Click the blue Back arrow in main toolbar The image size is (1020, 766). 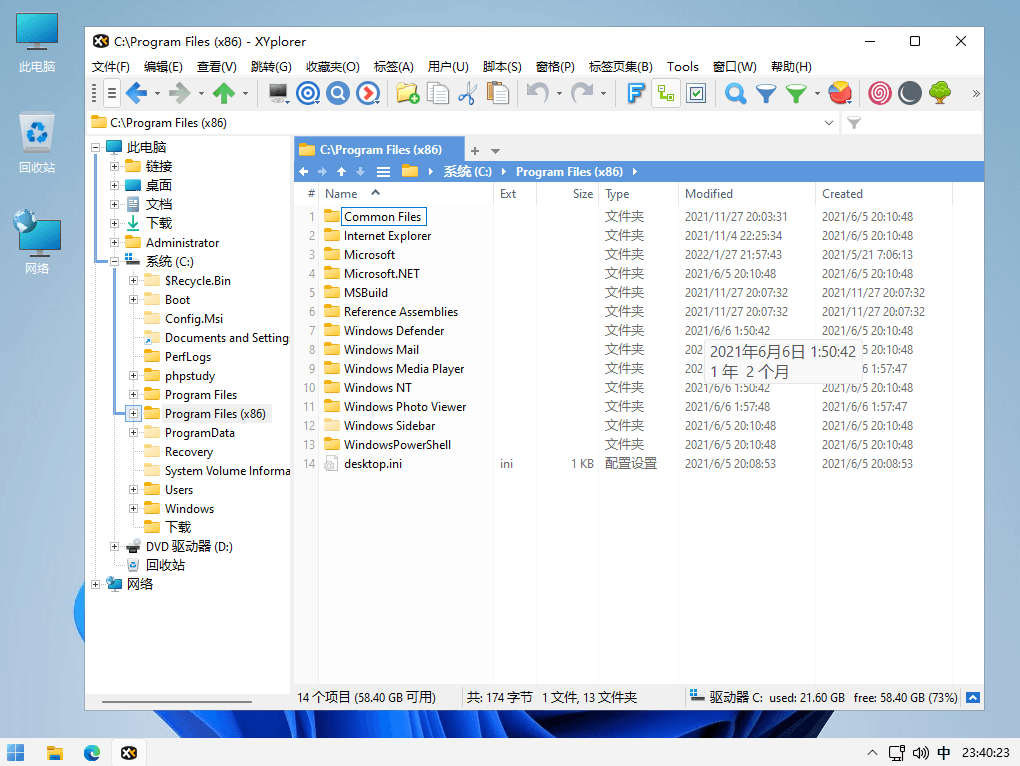pos(136,94)
